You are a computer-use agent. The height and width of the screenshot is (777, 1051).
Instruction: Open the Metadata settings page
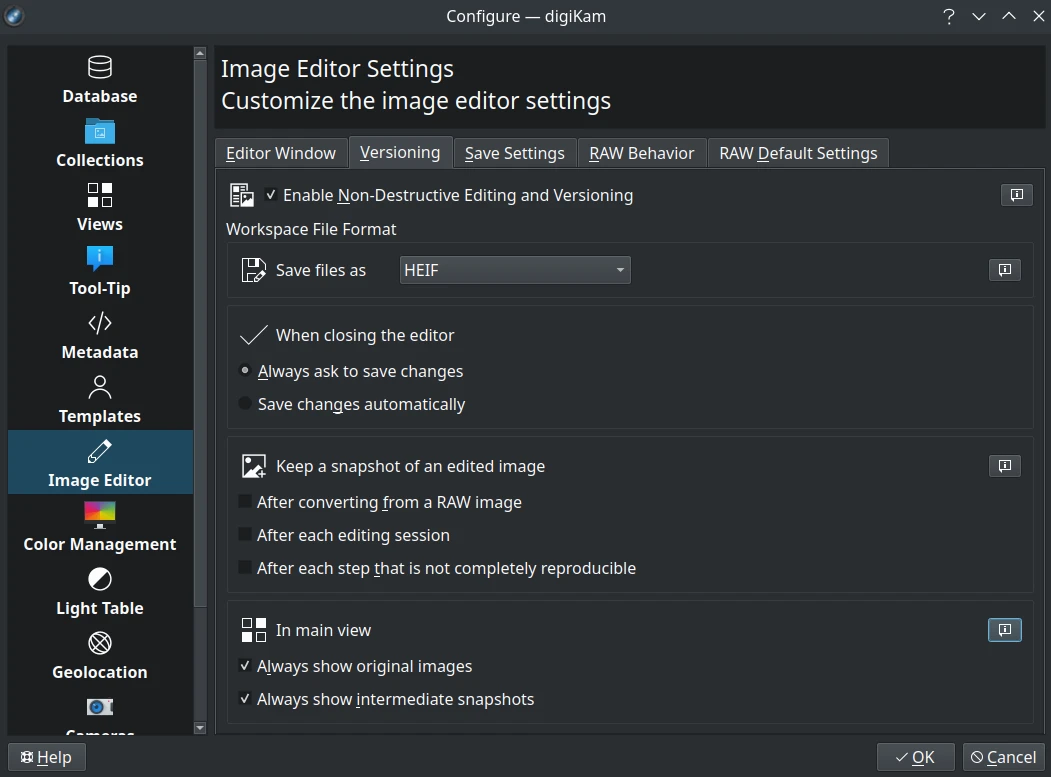[99, 335]
